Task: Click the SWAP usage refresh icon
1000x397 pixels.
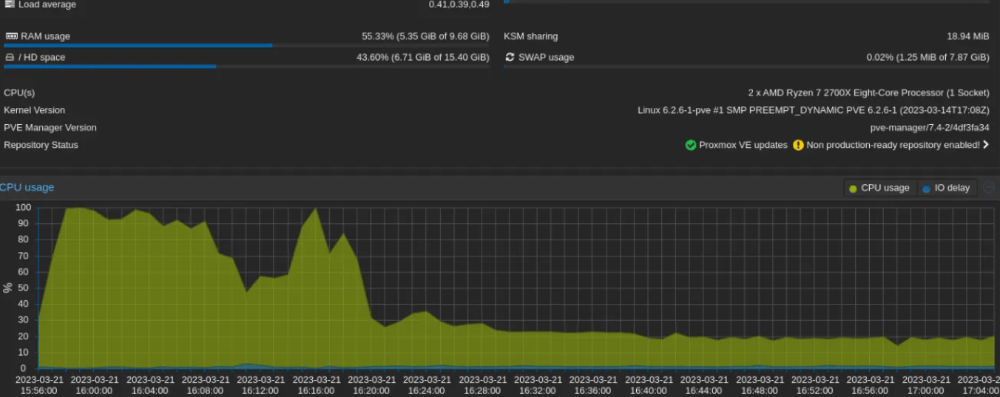Action: pos(510,57)
